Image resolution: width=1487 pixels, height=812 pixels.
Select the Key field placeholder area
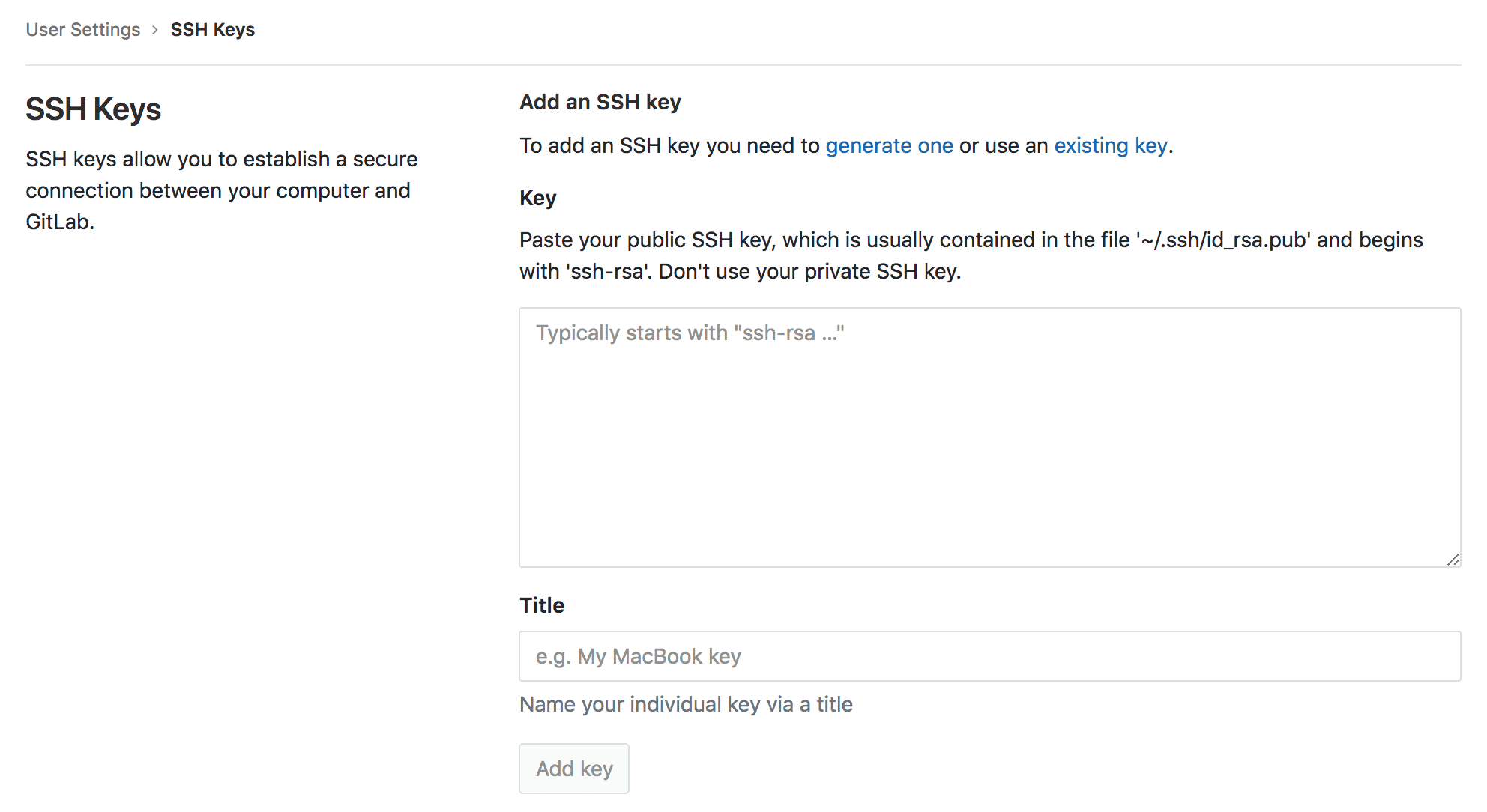point(689,333)
